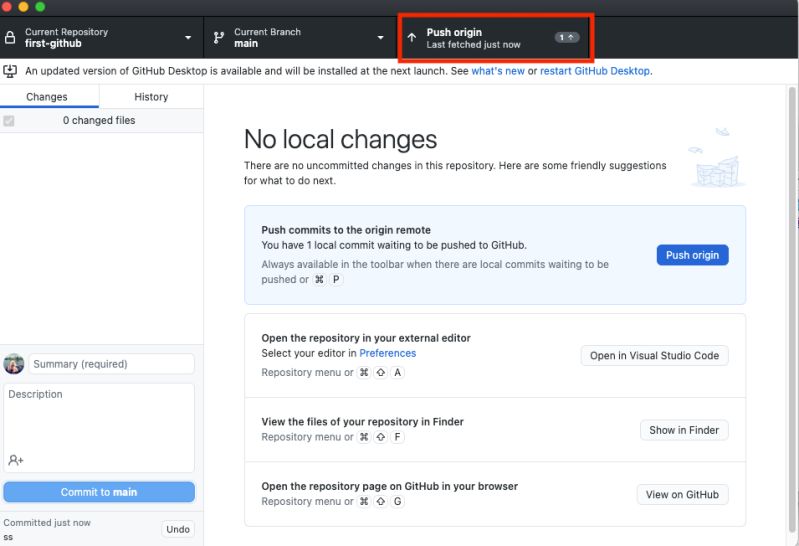Screen dimensions: 799x546
Task: Click Push origin in the toolbar
Action: [x=494, y=38]
